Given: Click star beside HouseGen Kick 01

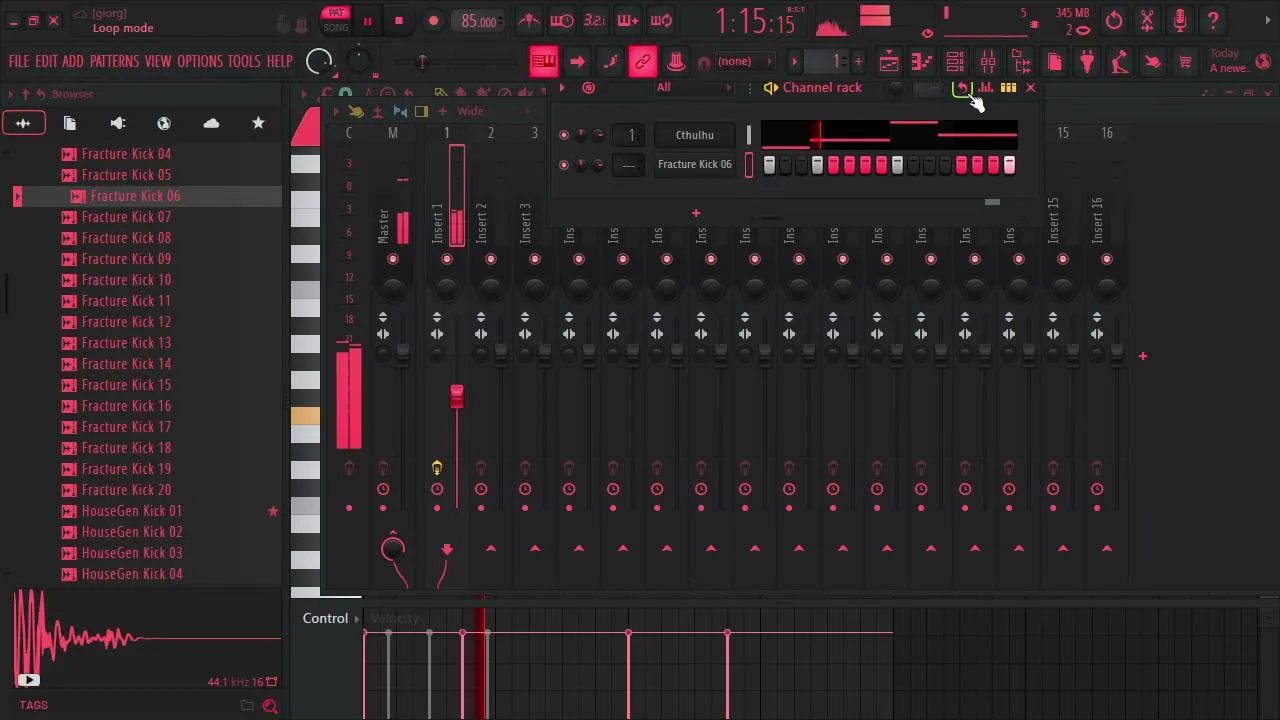Looking at the screenshot, I should pos(272,511).
